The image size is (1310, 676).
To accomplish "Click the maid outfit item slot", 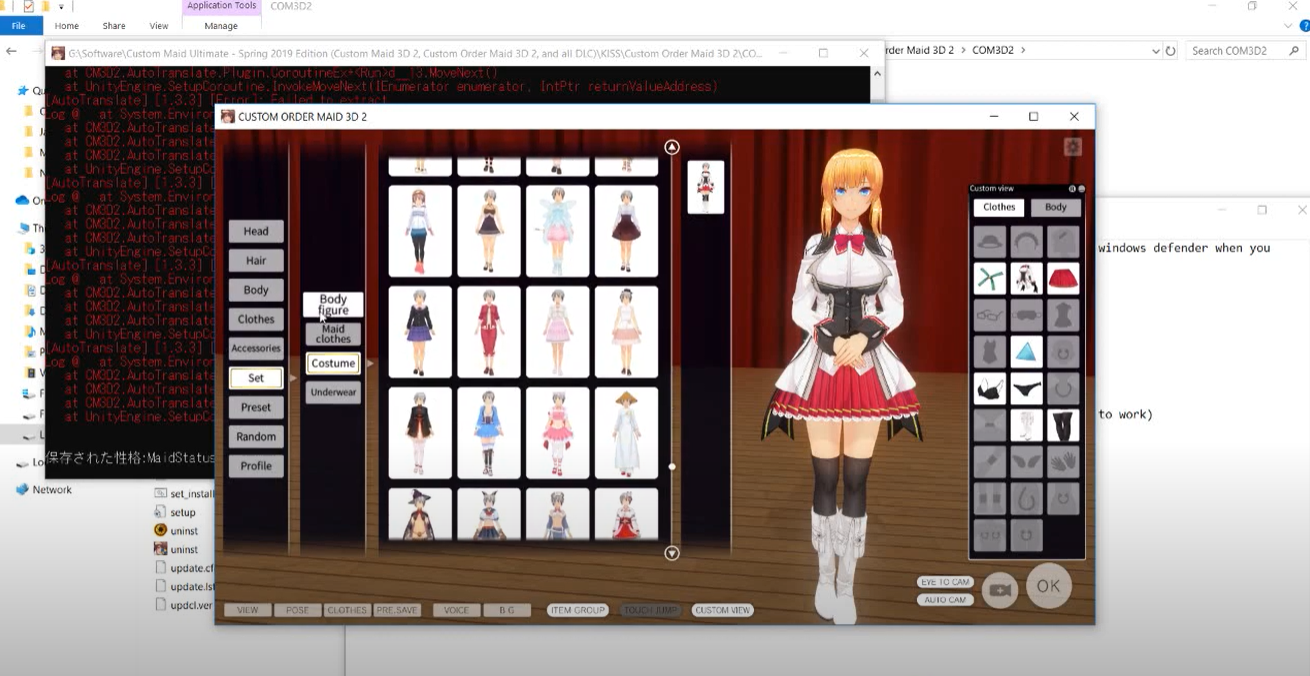I will point(1027,278).
